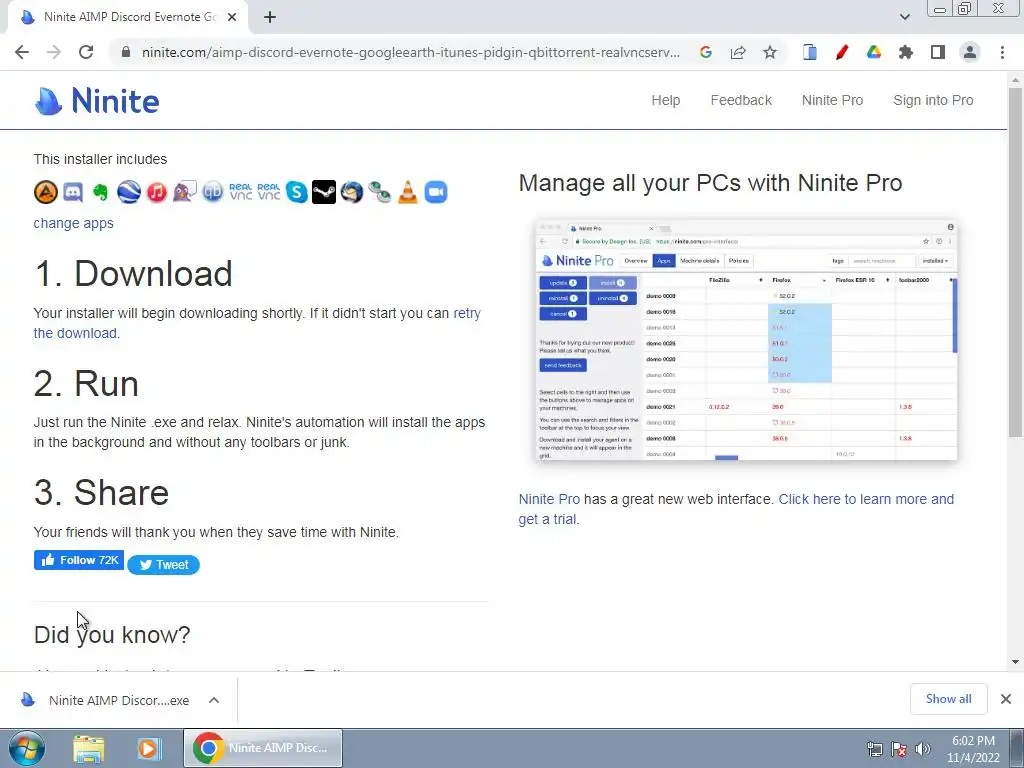Click the page vertical scrollbar

click(1015, 261)
